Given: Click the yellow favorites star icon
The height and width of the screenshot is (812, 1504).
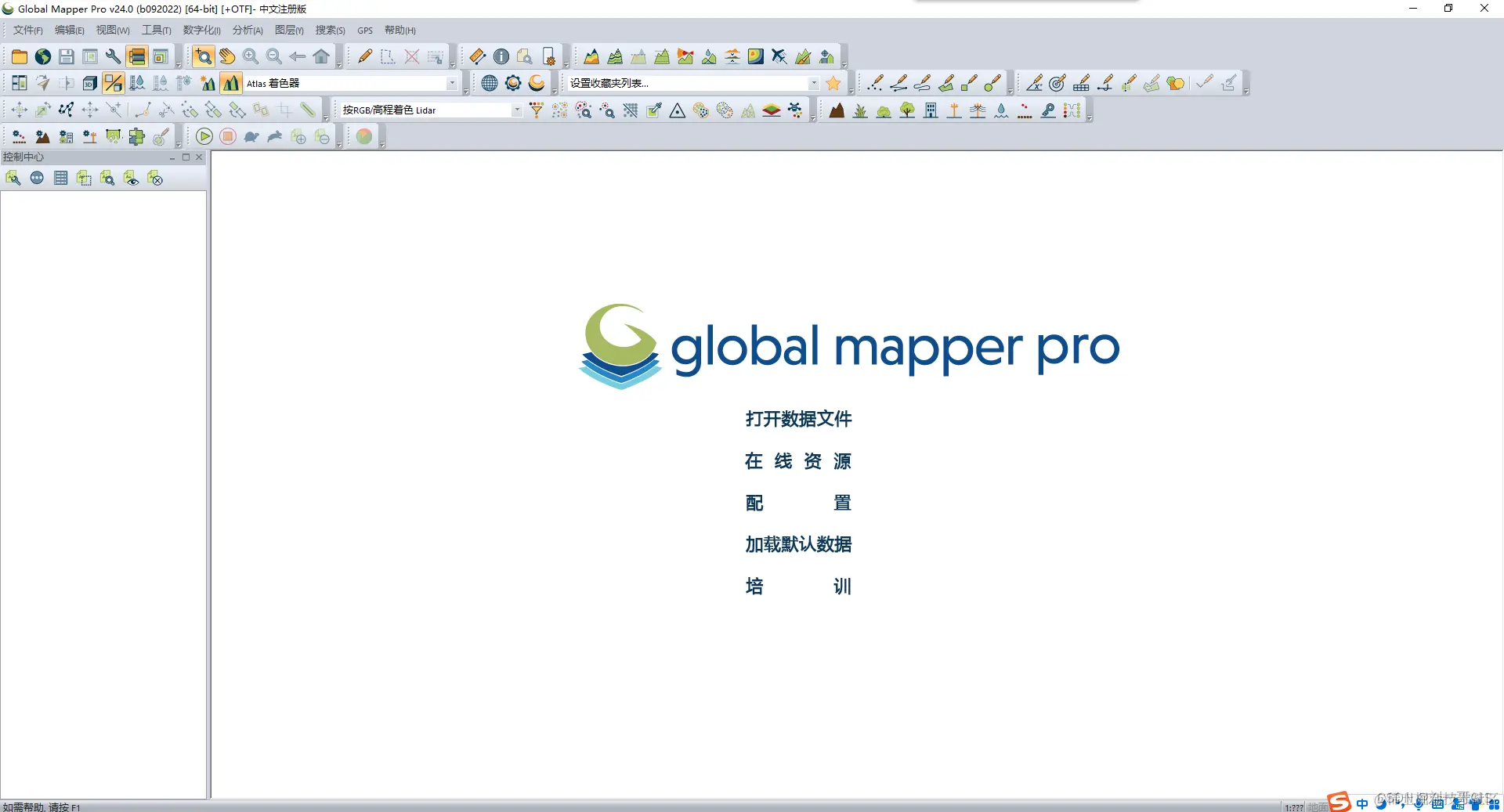Looking at the screenshot, I should [833, 83].
